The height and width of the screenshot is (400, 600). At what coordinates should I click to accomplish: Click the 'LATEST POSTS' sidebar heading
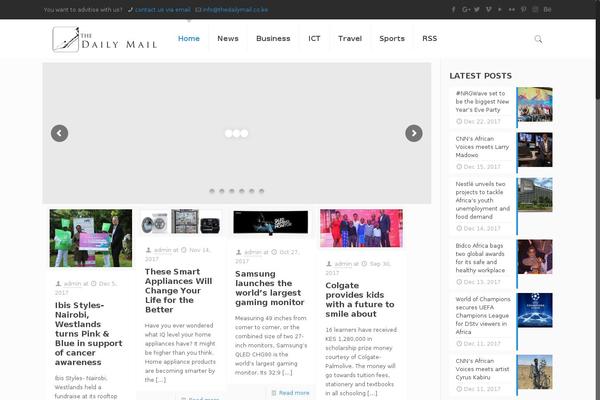[x=481, y=76]
